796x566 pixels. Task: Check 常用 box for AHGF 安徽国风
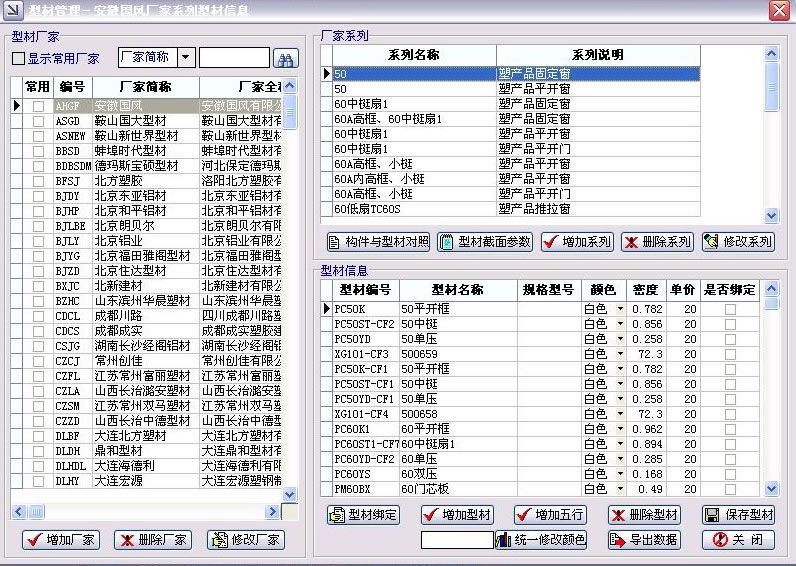click(38, 106)
